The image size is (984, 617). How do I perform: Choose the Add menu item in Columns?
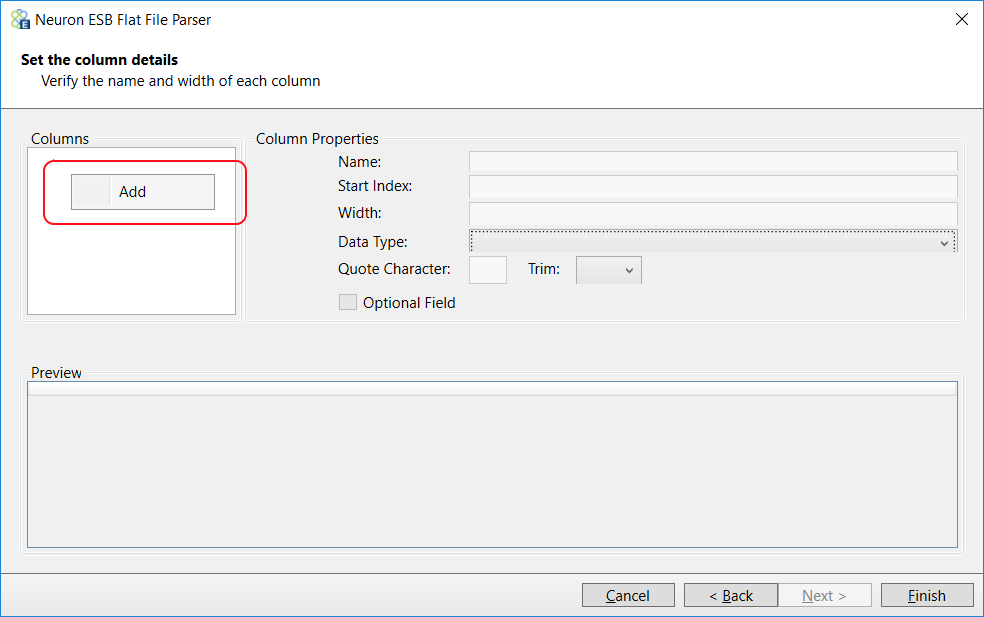coord(143,192)
